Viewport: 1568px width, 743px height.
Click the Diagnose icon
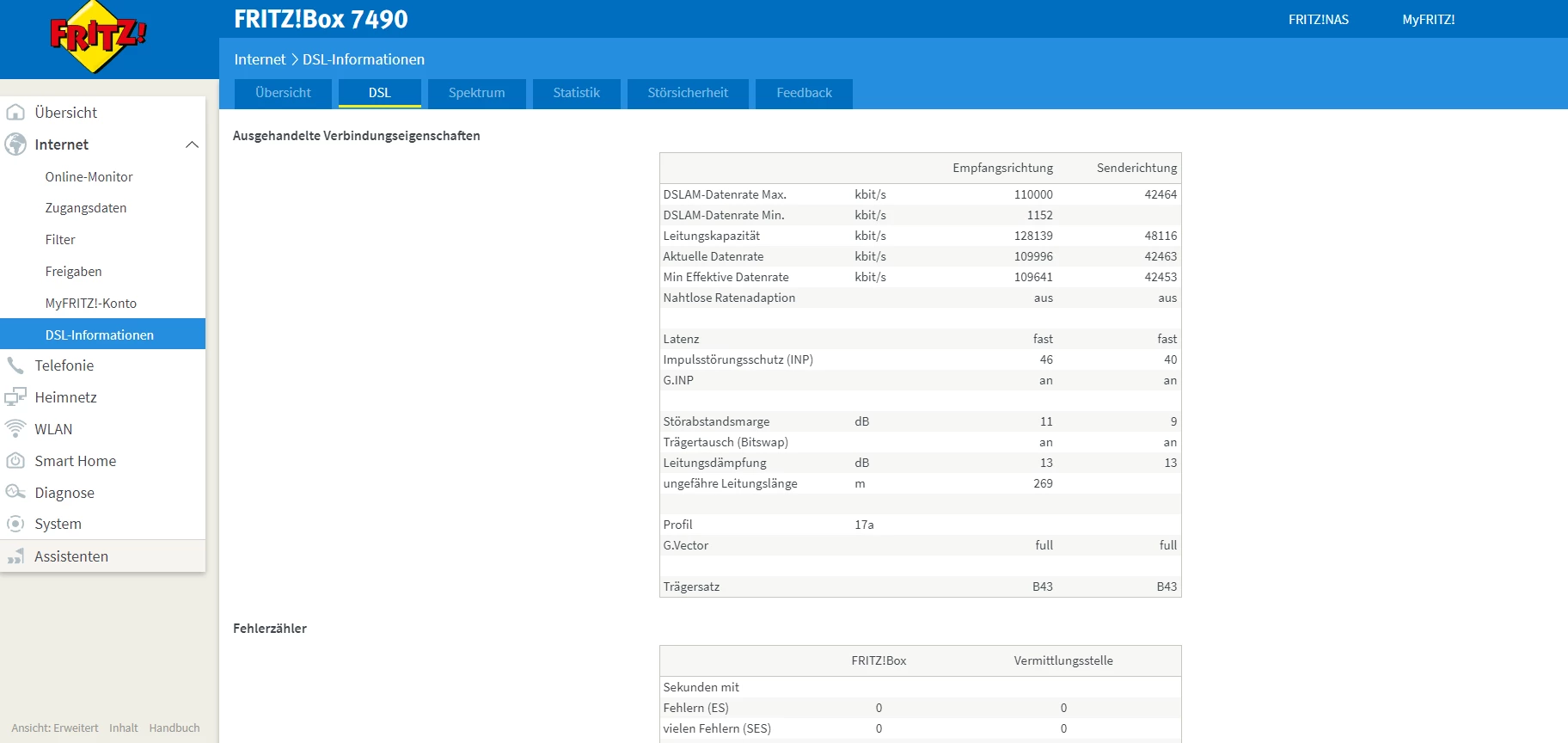[x=15, y=492]
